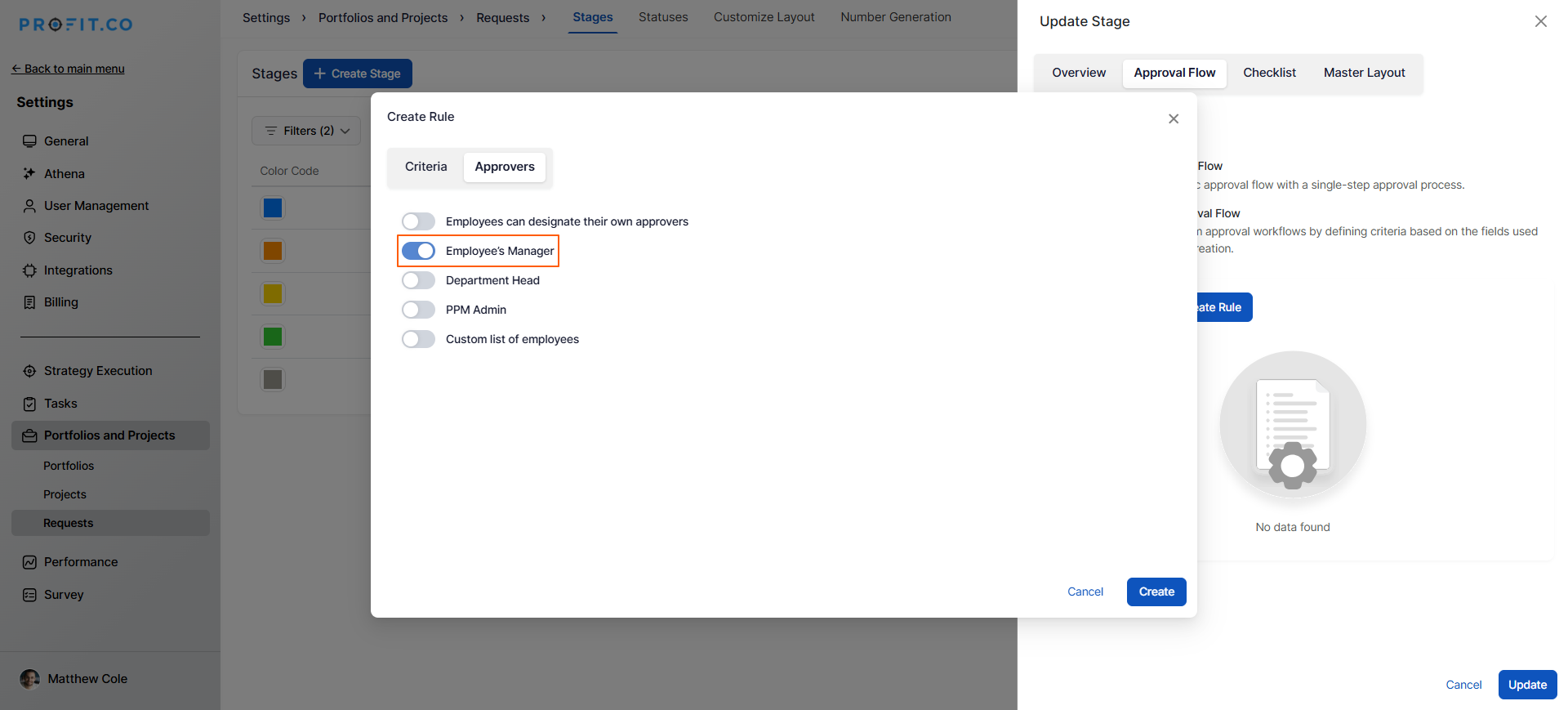Turn off the Employee's Manager toggle

coord(418,251)
